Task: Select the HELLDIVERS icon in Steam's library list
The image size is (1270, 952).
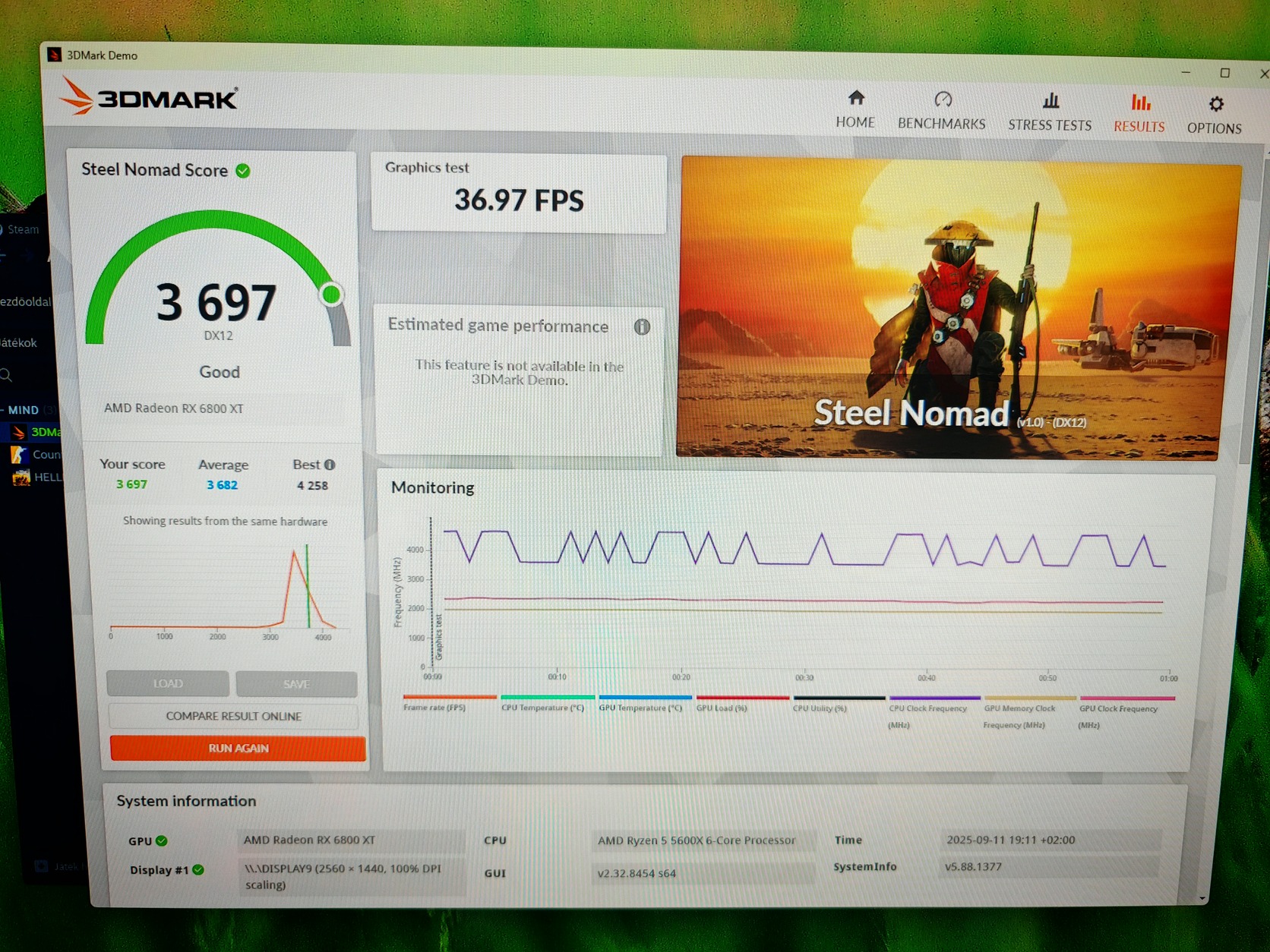Action: 21,478
